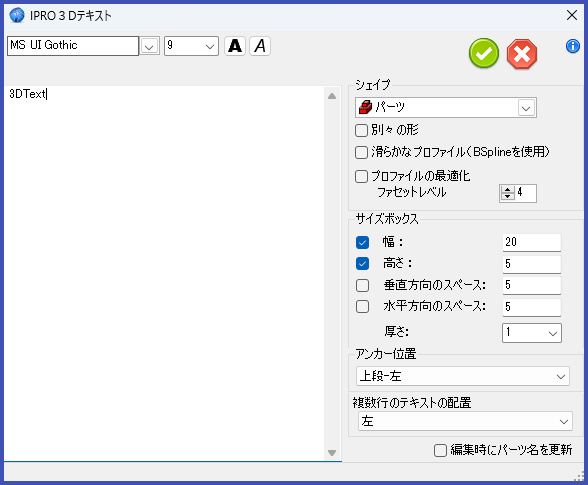Image resolution: width=588 pixels, height=485 pixels.
Task: Click the text area scroll up arrow
Action: click(x=332, y=96)
